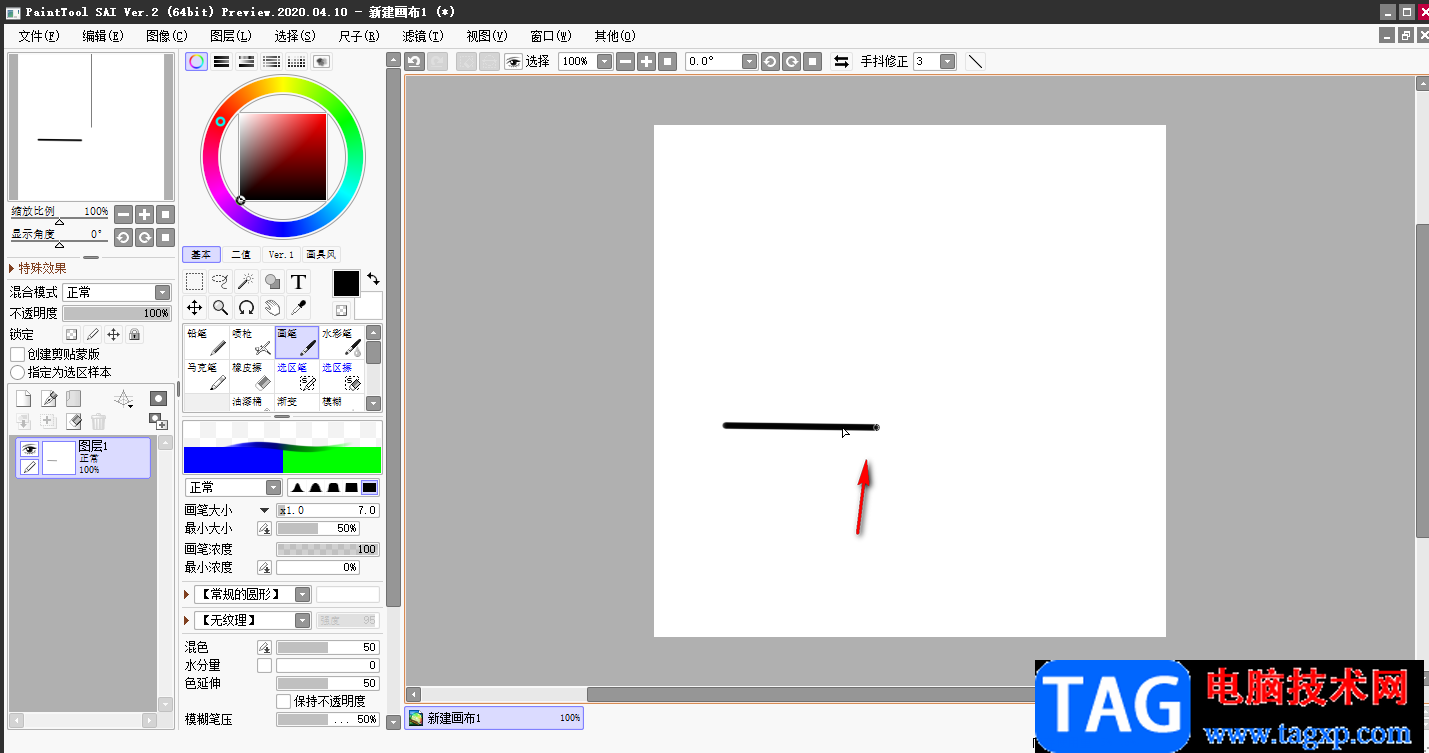Open the 常规的圆形 brush shape dropdown
The image size is (1429, 753).
point(302,594)
